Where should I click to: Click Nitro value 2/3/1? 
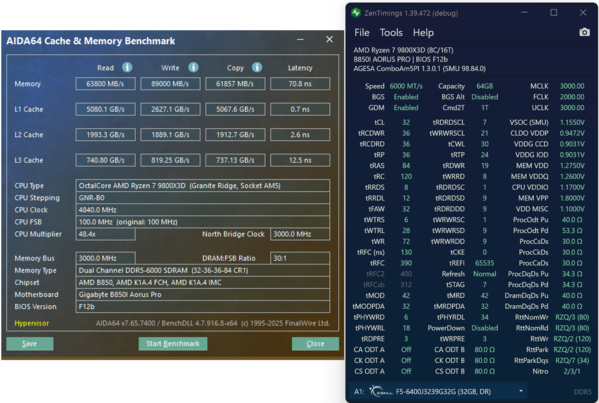(x=572, y=371)
